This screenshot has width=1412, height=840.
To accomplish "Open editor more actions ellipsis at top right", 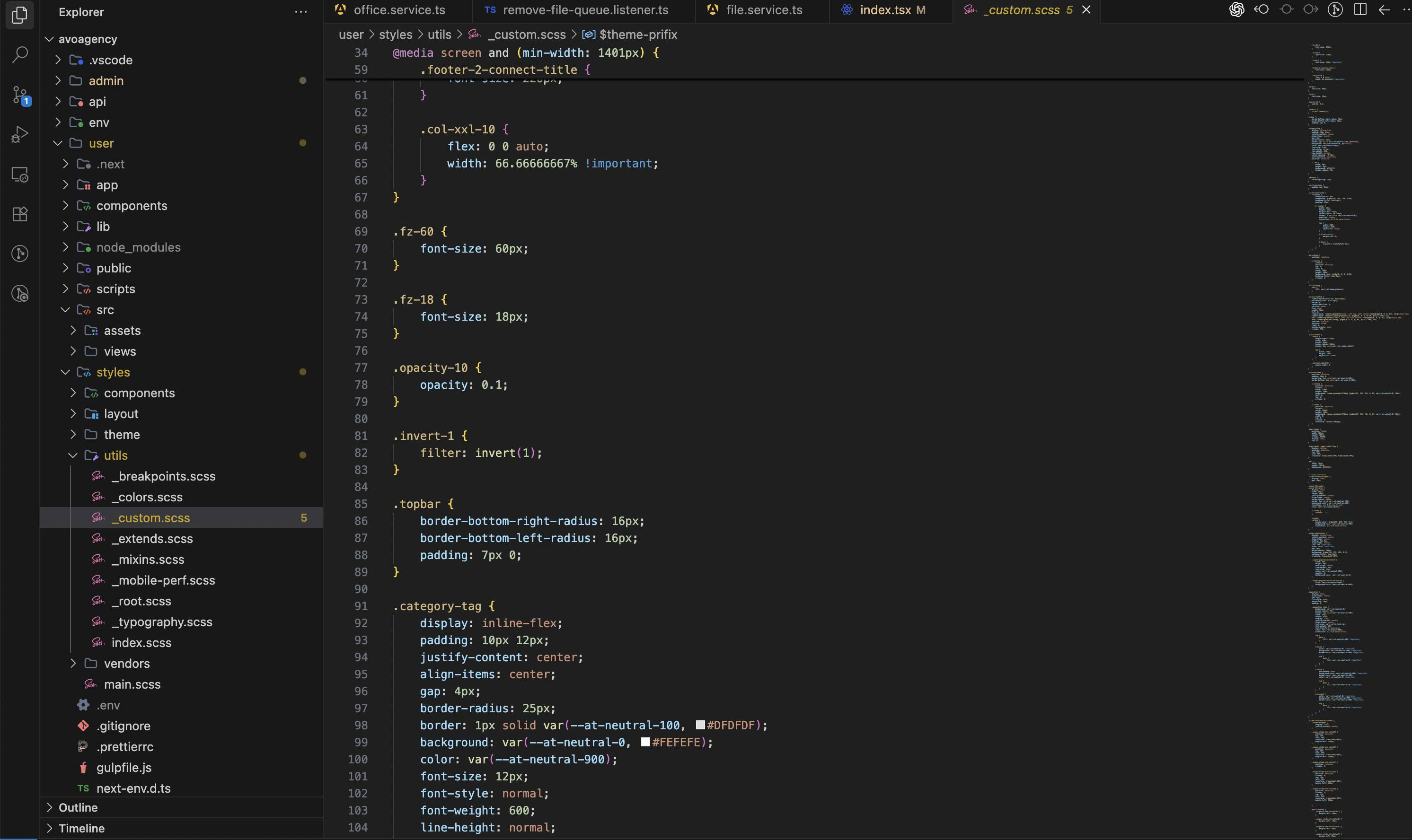I will tap(1406, 9).
